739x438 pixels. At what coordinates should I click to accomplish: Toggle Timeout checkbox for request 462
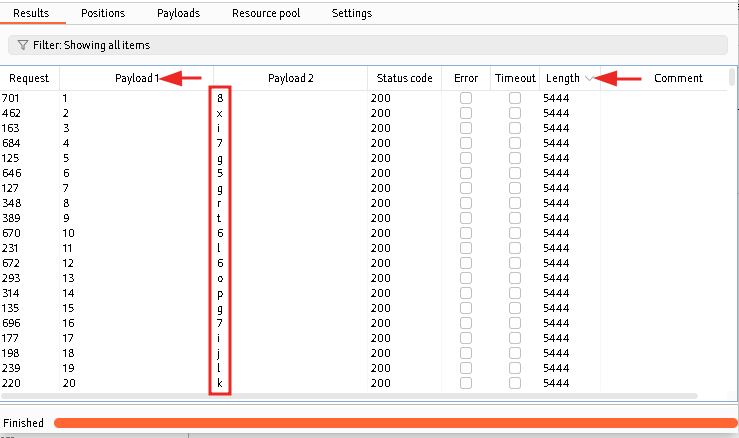click(x=515, y=113)
